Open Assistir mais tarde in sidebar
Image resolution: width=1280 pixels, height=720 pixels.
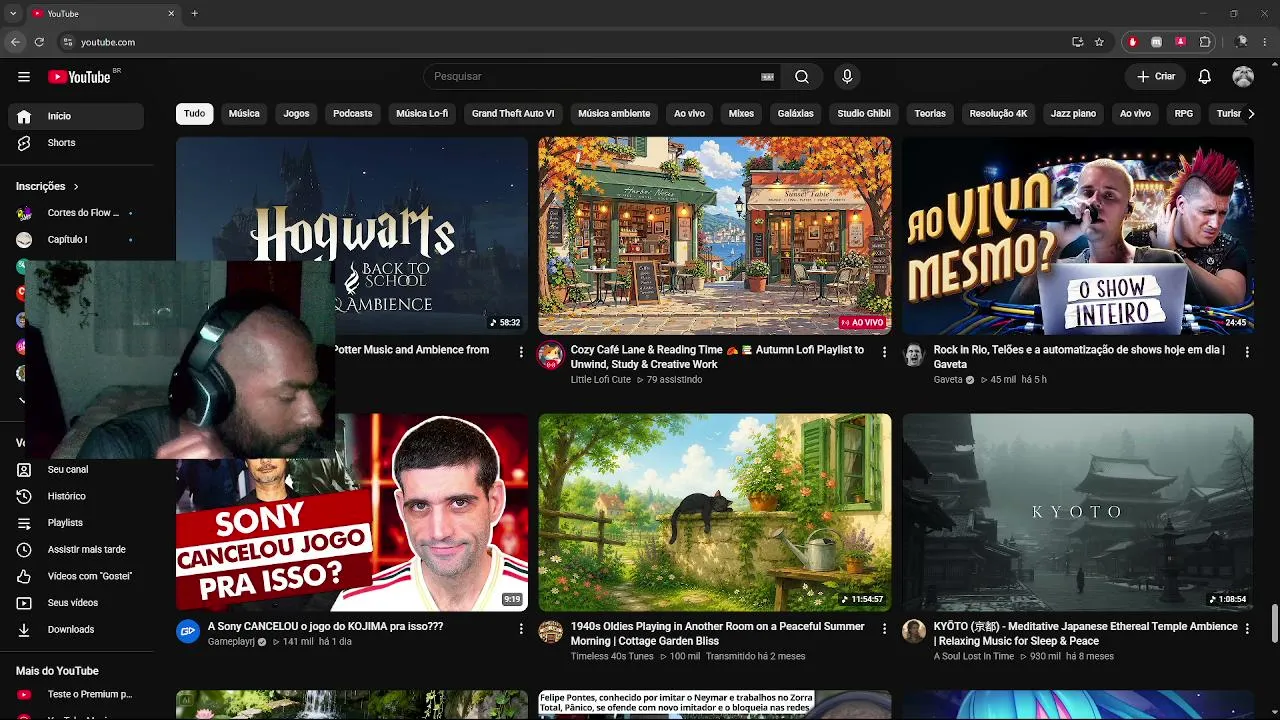76,549
